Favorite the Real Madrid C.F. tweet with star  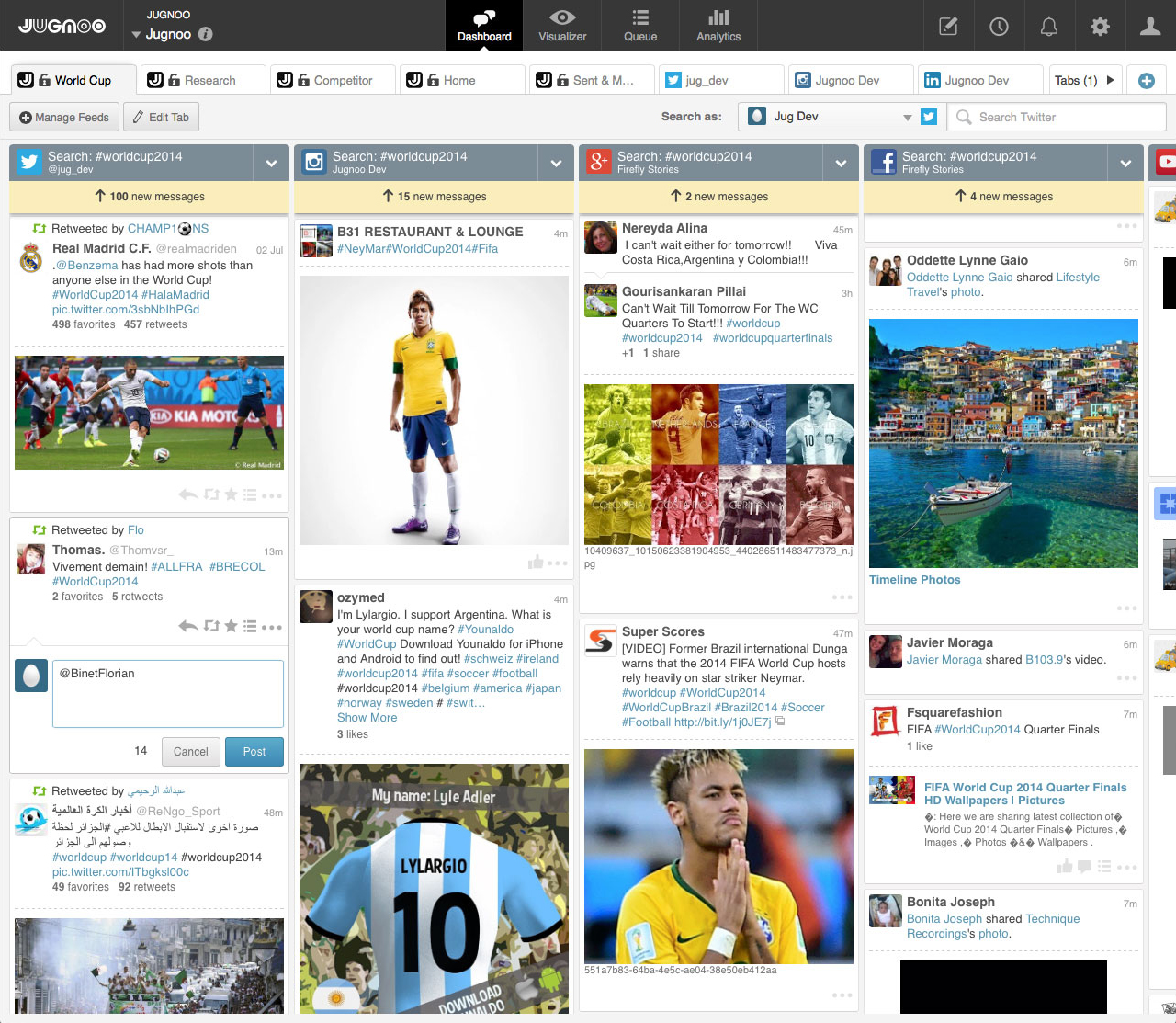[x=231, y=494]
